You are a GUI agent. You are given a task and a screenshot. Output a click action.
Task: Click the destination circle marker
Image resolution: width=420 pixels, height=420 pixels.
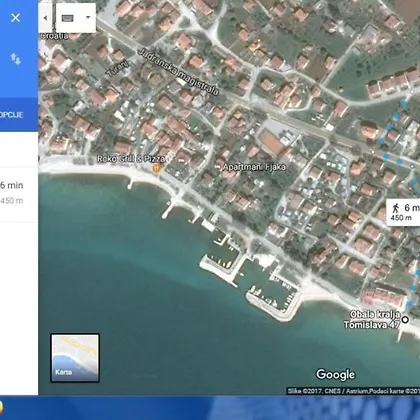tap(405, 320)
